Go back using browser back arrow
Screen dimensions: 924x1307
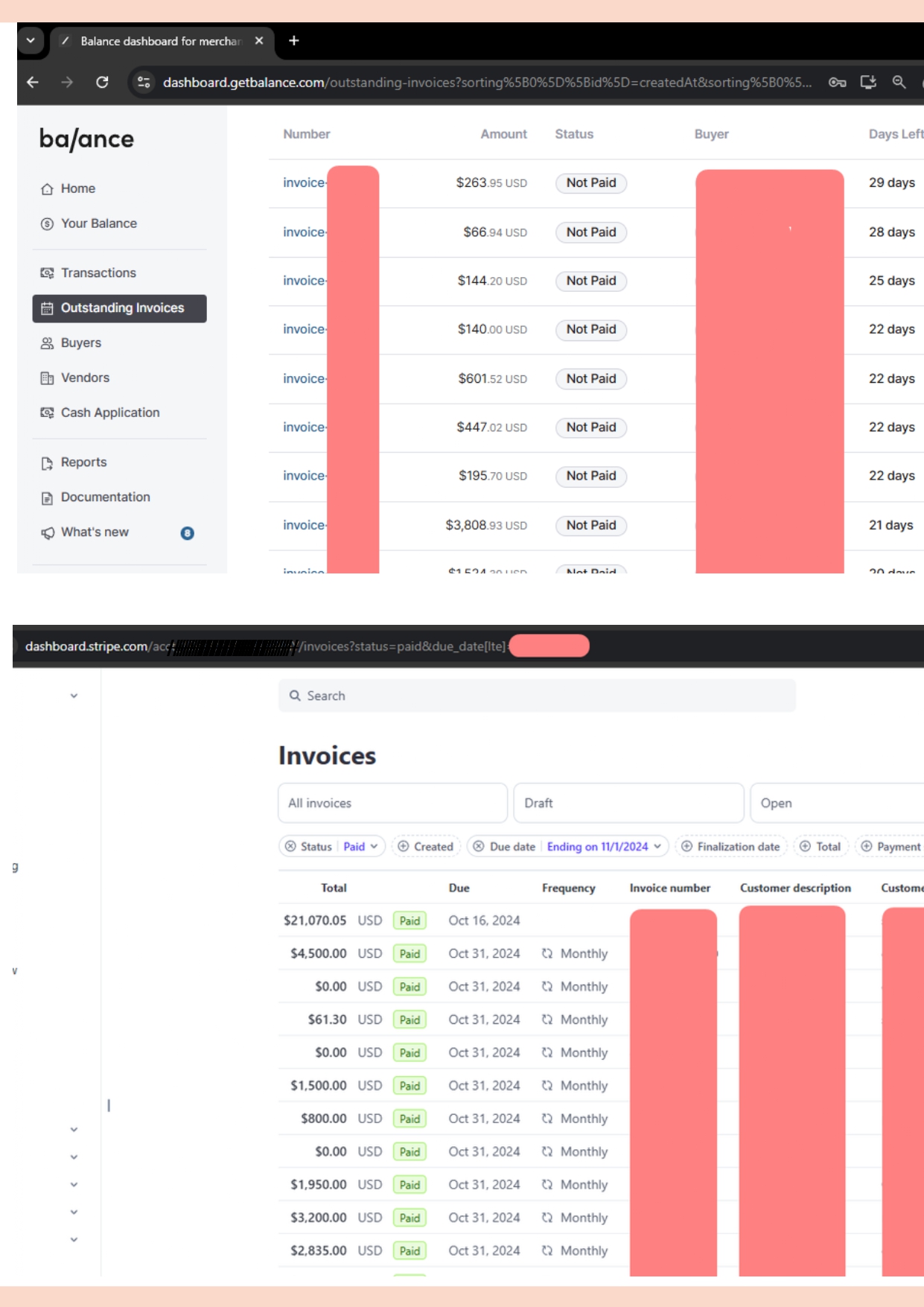(x=33, y=82)
